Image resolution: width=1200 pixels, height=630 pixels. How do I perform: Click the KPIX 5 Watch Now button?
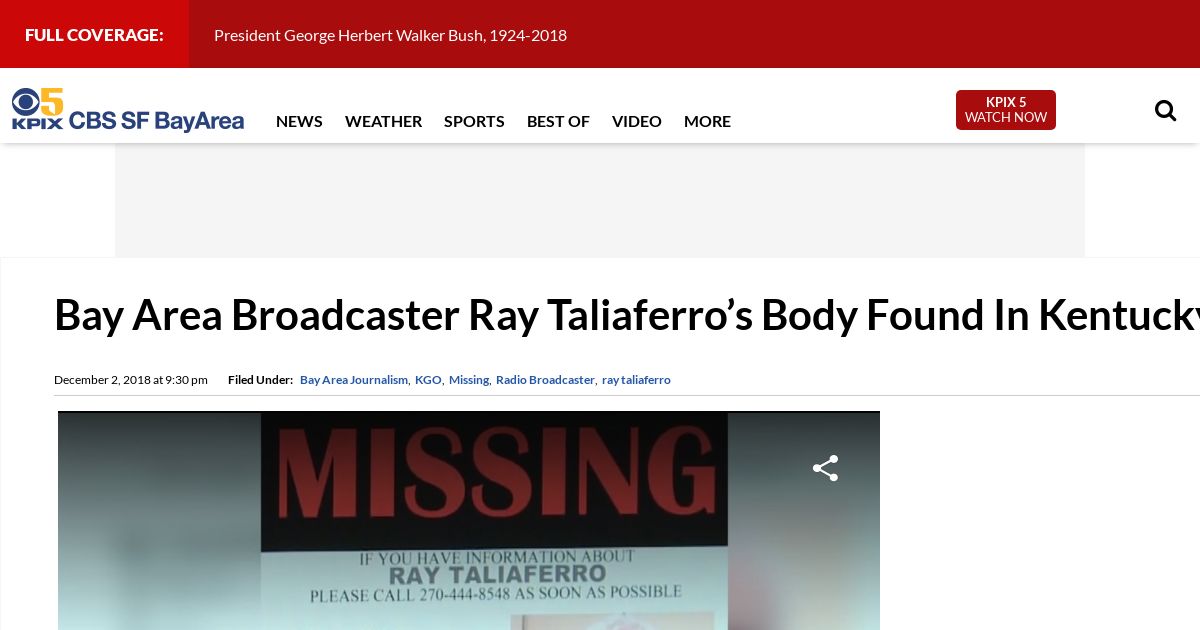(1006, 110)
